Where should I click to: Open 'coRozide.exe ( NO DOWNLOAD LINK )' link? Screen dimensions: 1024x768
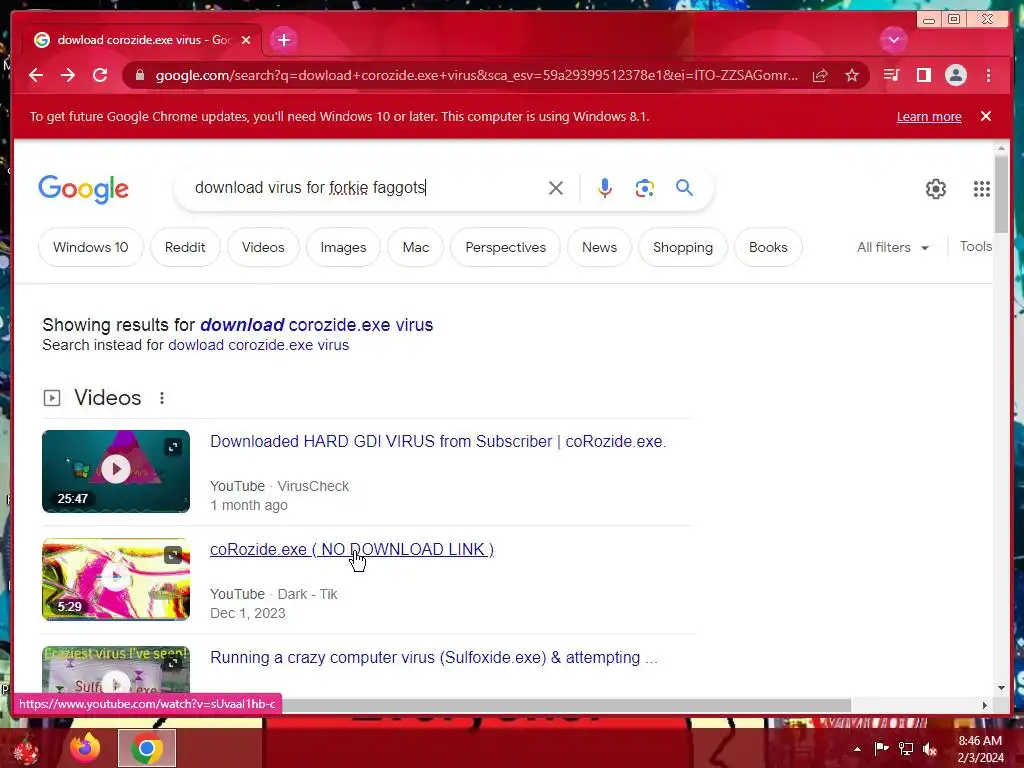pos(352,549)
